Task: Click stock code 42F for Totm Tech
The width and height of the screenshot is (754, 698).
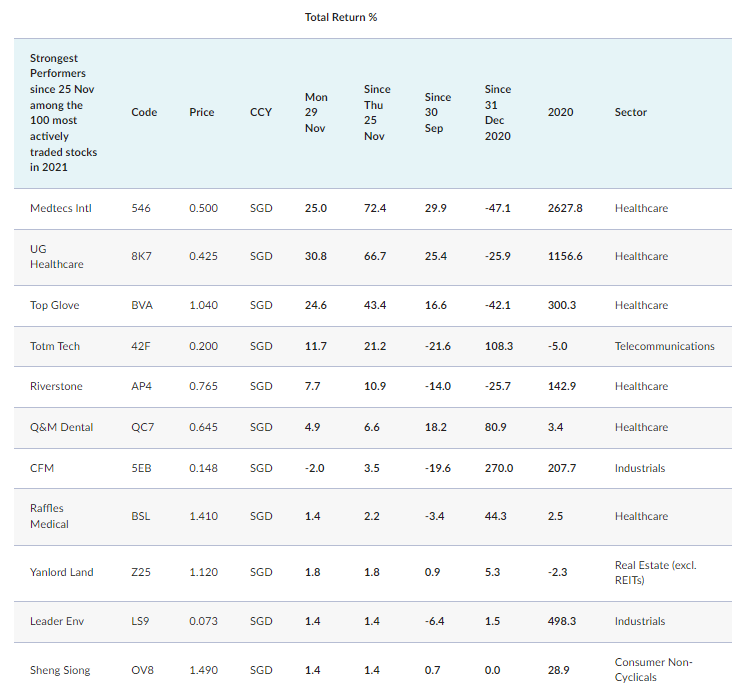Action: click(141, 346)
